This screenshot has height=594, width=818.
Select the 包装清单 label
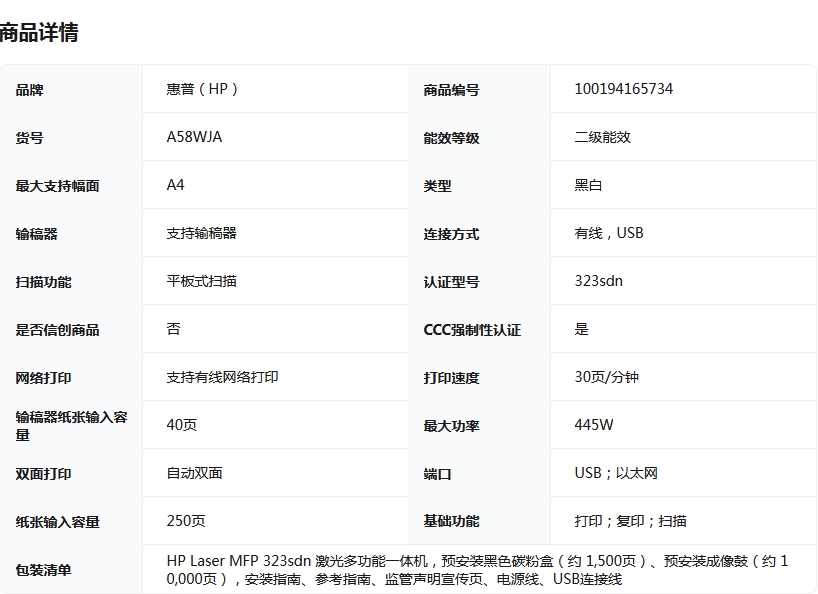tap(43, 569)
